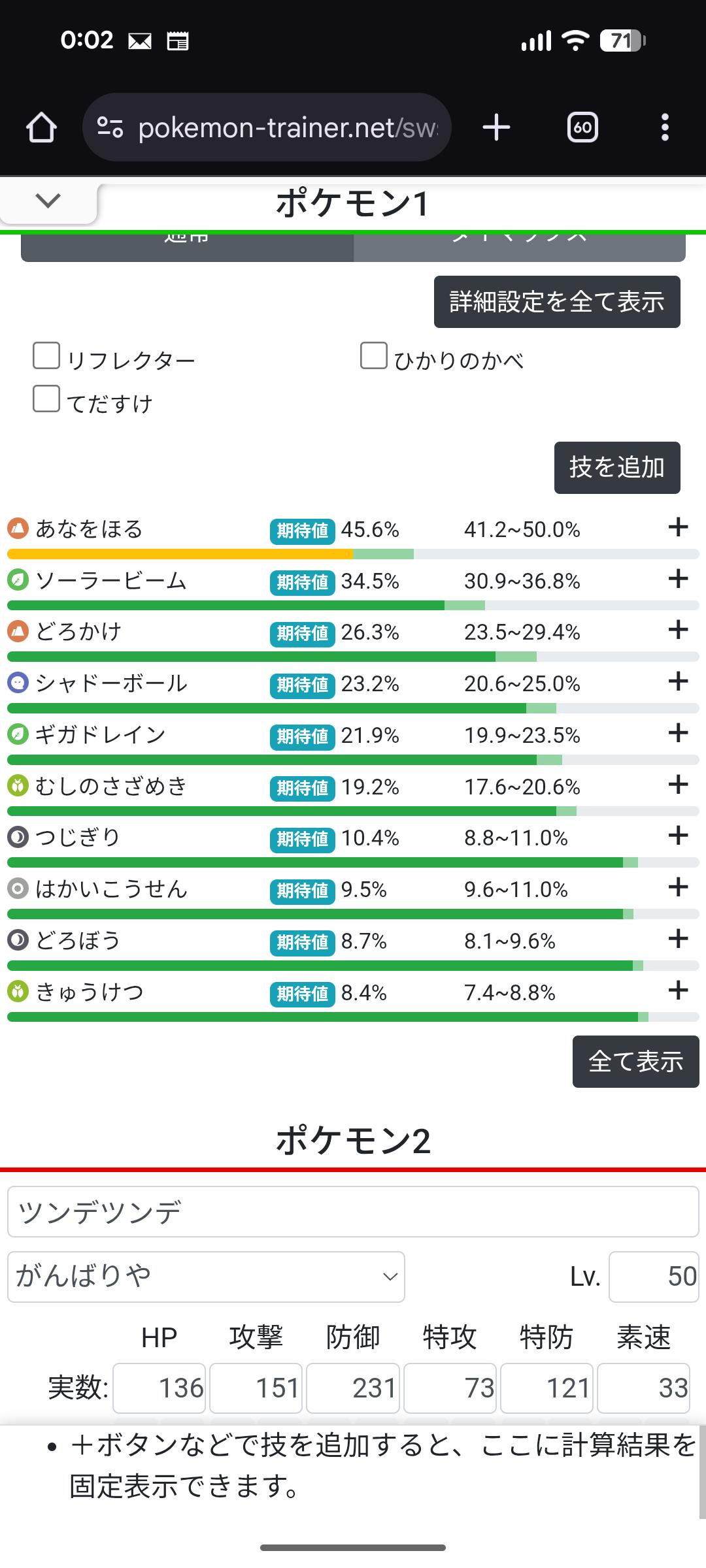This screenshot has width=706, height=1568.
Task: Open the tab switcher showing 60 tabs
Action: pos(582,127)
